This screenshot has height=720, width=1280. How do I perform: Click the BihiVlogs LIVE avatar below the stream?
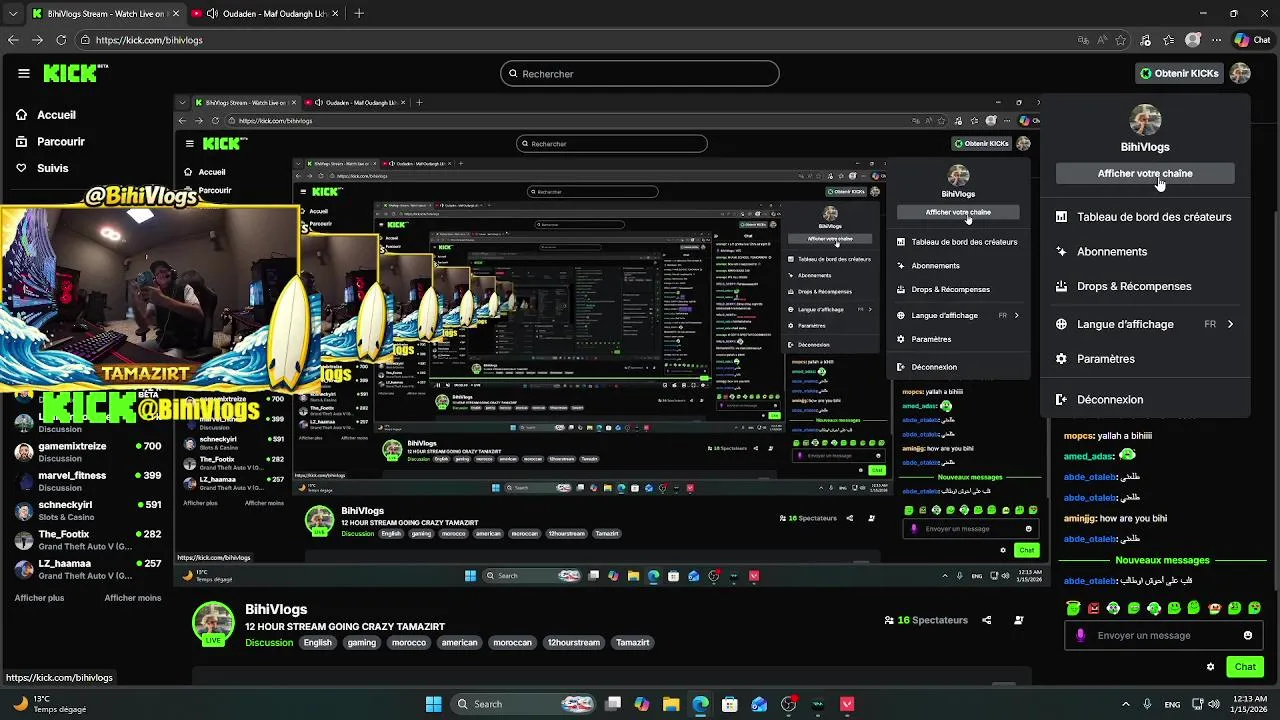pyautogui.click(x=213, y=623)
